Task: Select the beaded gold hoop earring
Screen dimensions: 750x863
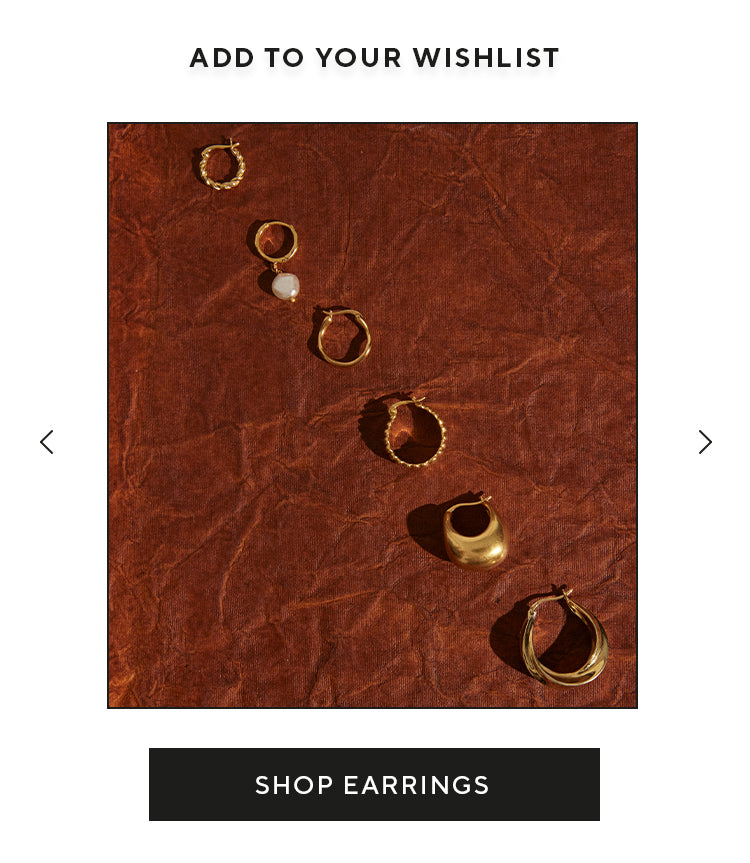Action: point(415,432)
